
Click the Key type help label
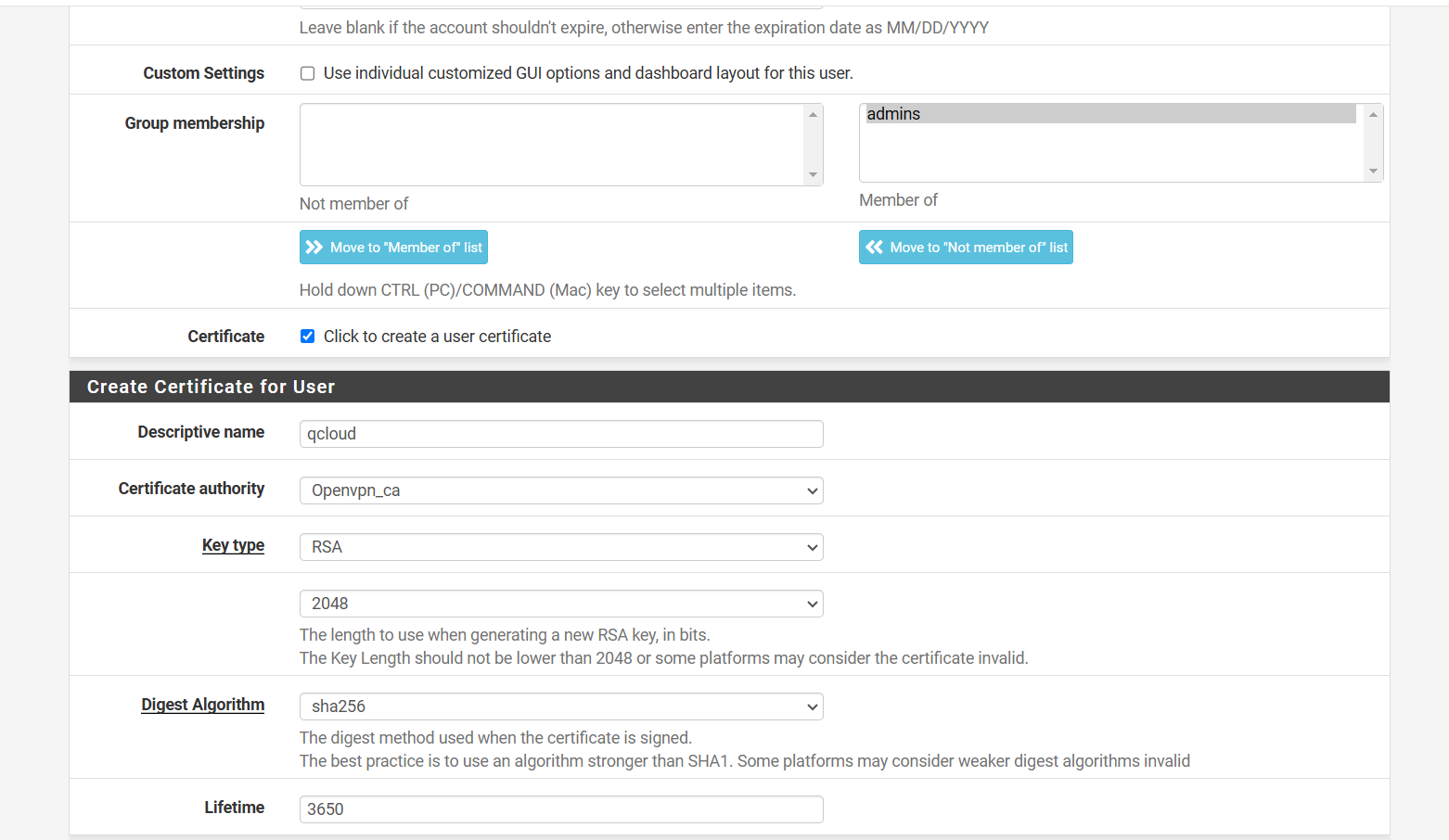[x=233, y=545]
